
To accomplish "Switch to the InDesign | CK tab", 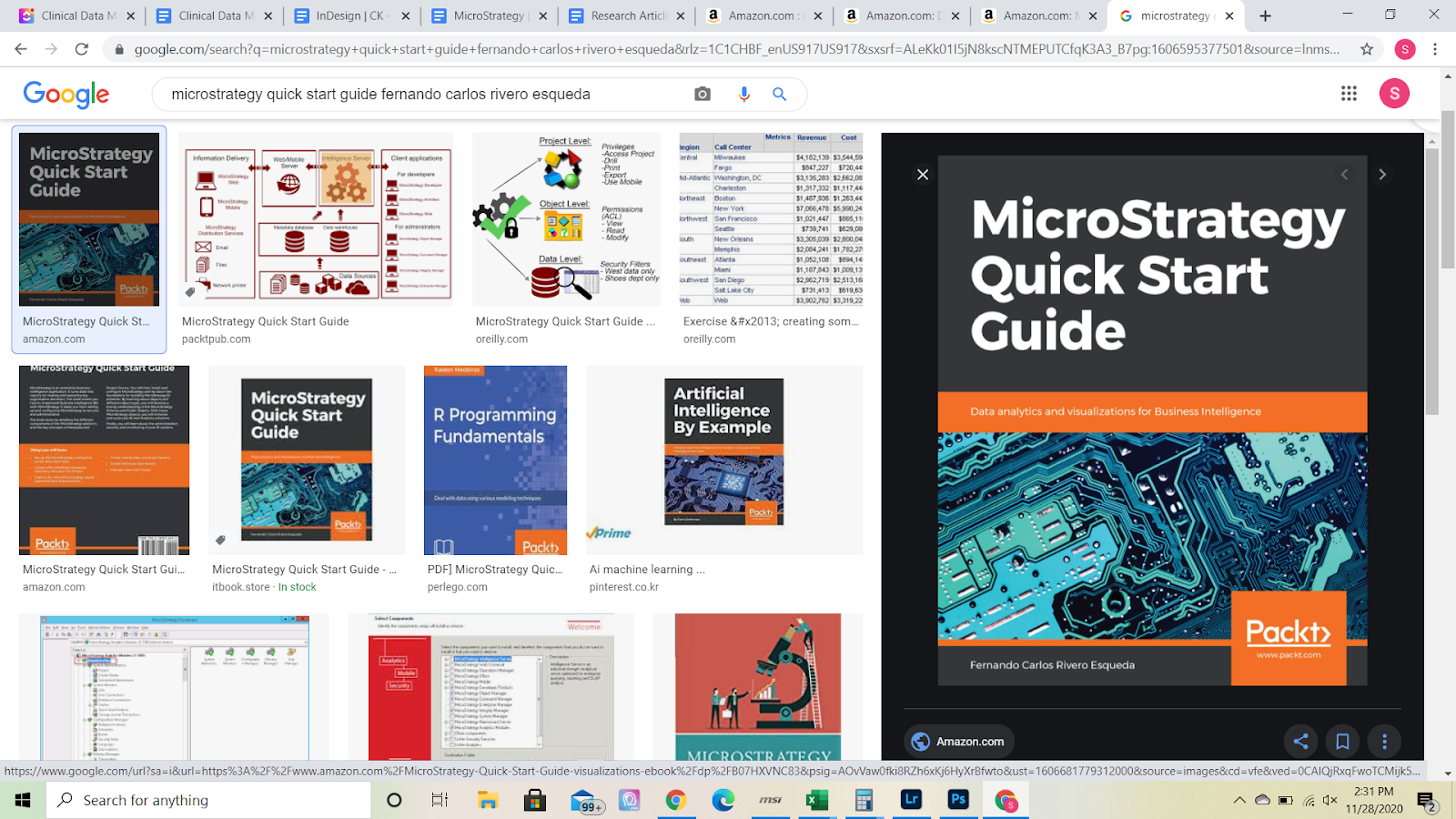I will click(351, 15).
